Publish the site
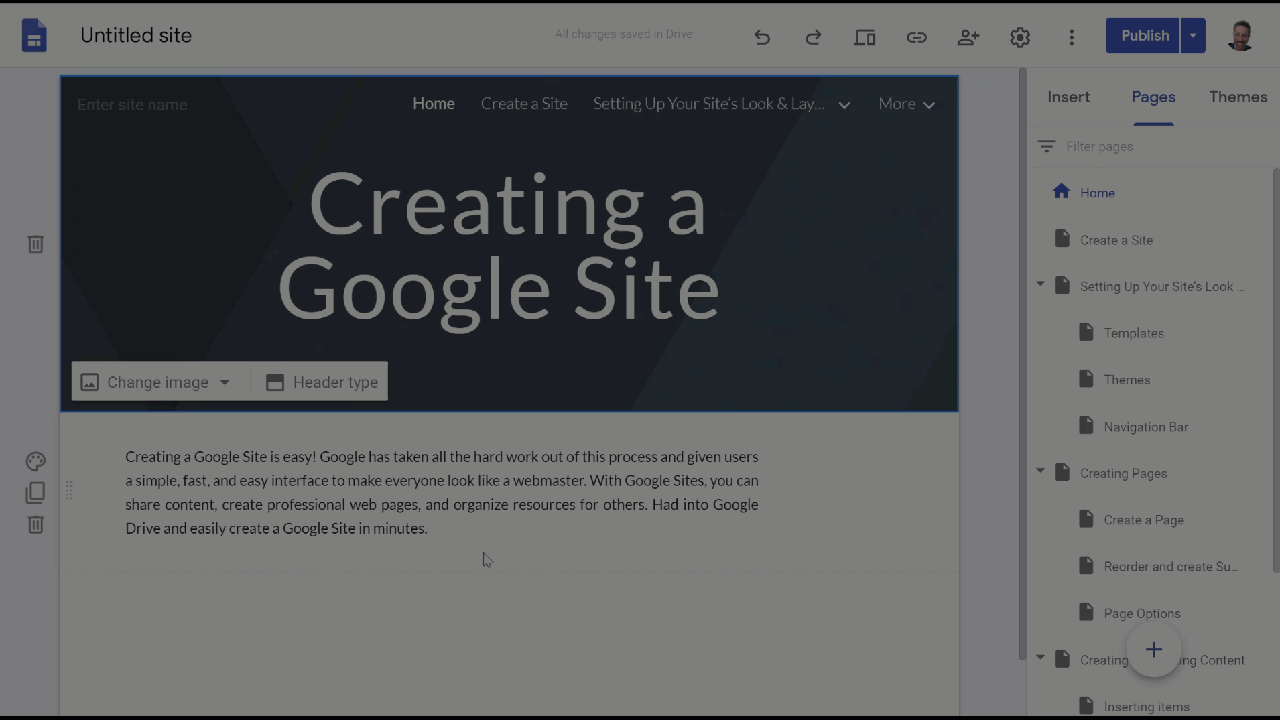Image resolution: width=1280 pixels, height=720 pixels. tap(1144, 36)
